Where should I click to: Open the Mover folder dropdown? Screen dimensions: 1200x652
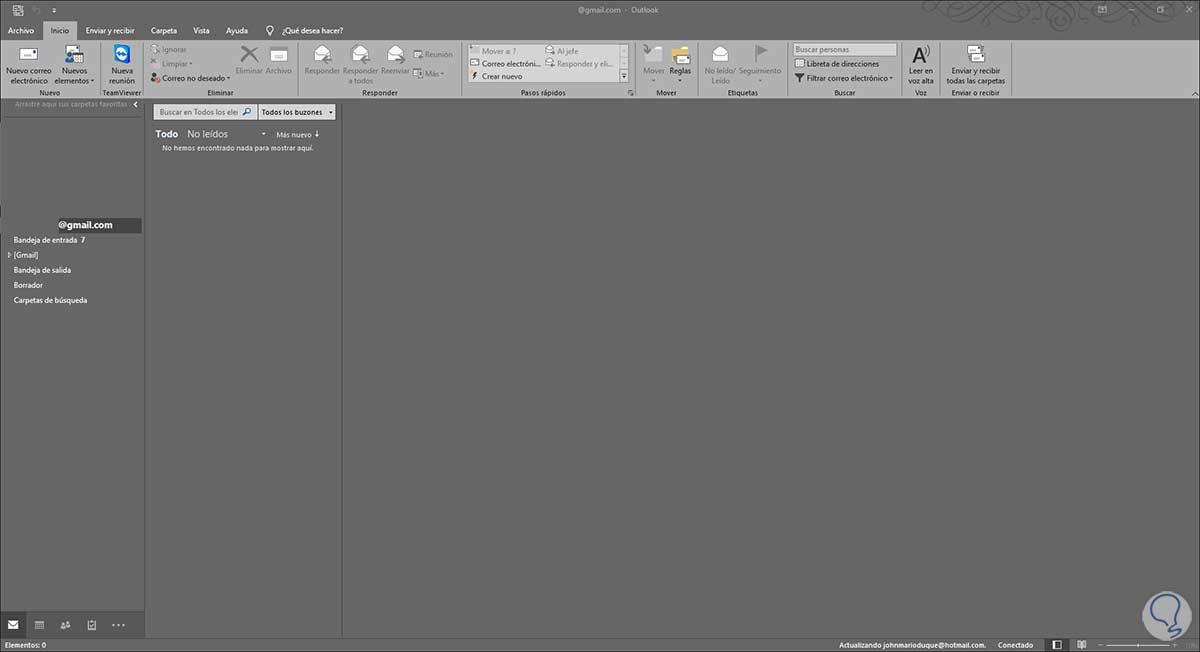654,64
